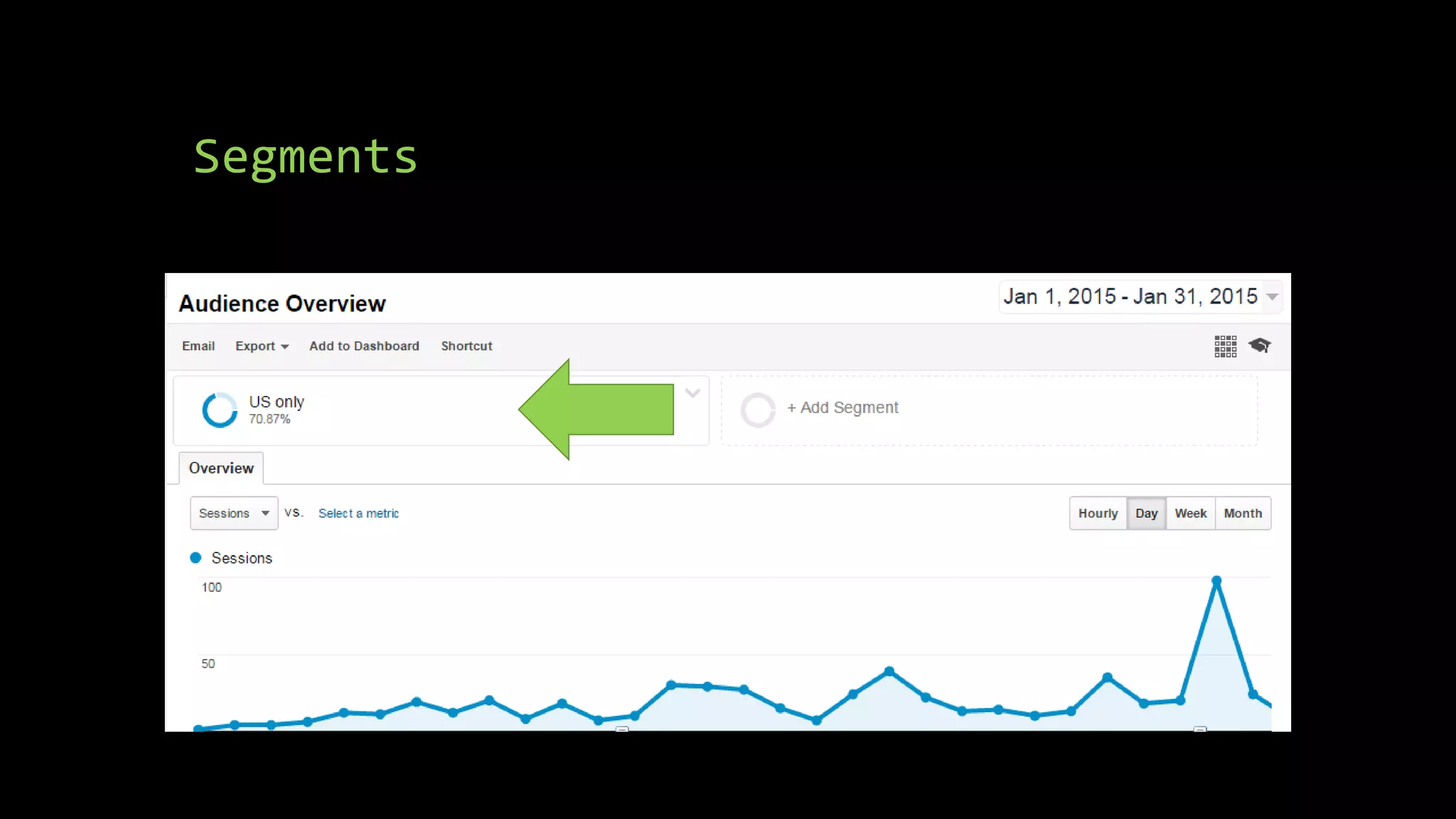Image resolution: width=1456 pixels, height=819 pixels.
Task: Click the annotation marker at chart middle
Action: pos(622,729)
